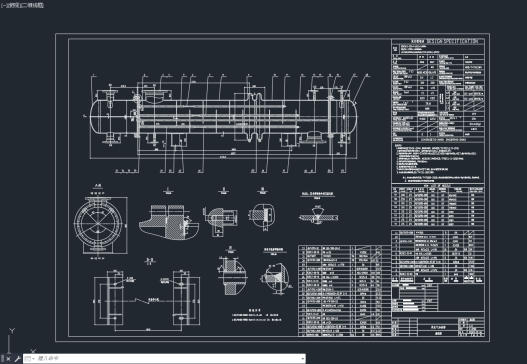This screenshot has height=364, width=527.
Task: Select the DESIGN SPECIFICATION title text
Action: pos(452,41)
